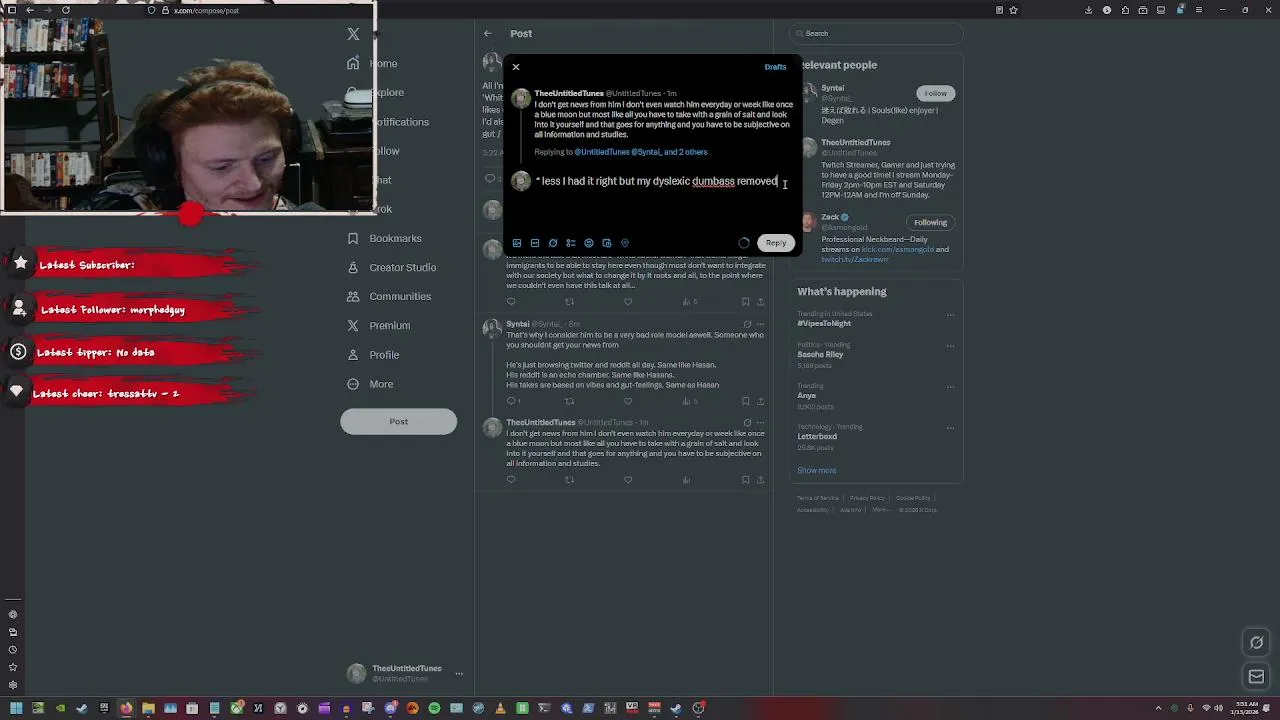Open options for the Letterboxd trend
This screenshot has width=1280, height=720.
click(950, 428)
